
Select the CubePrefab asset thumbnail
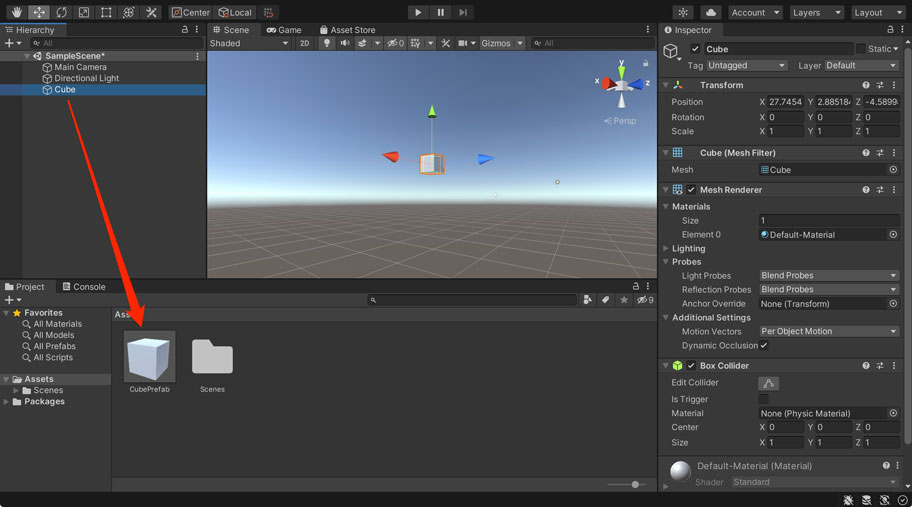point(149,356)
